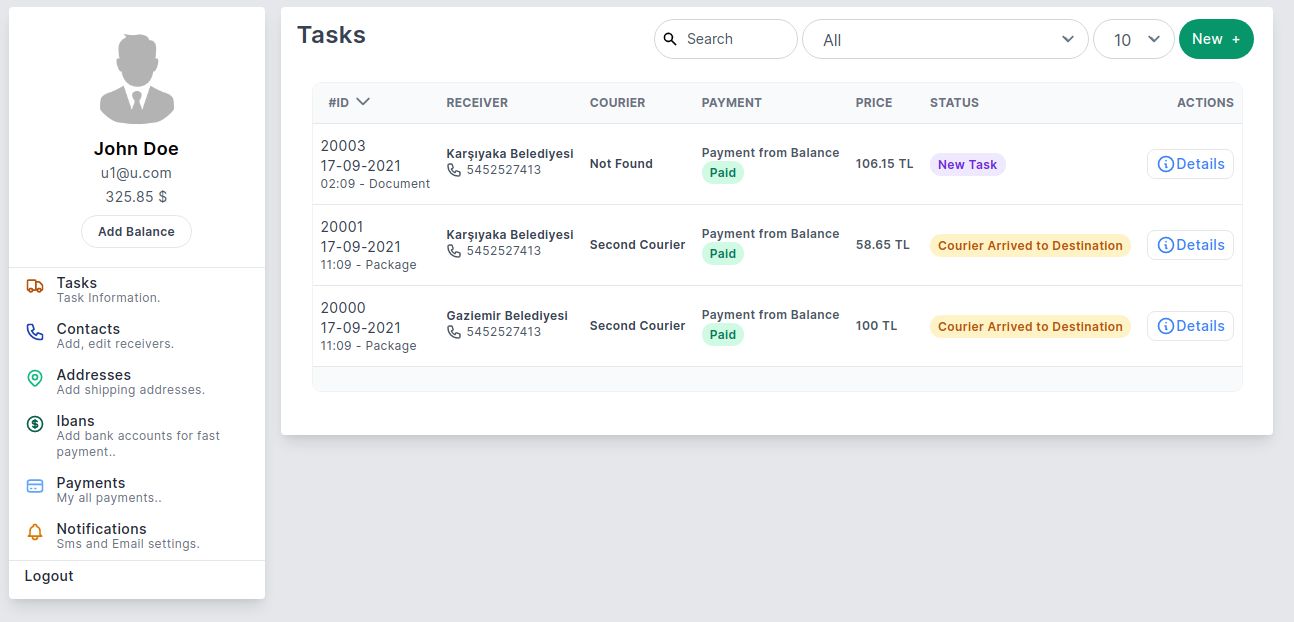Image resolution: width=1294 pixels, height=622 pixels.
Task: Click the search magnifier icon
Action: coord(671,39)
